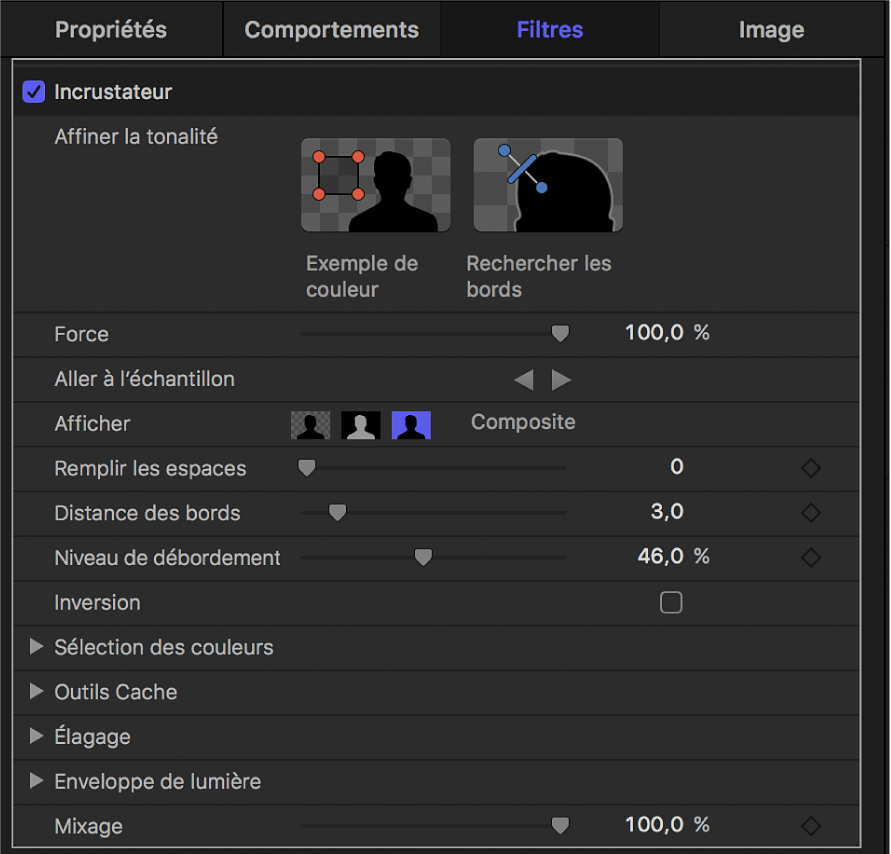Uncheck the Incrustateur filter checkbox
Image resolution: width=891 pixels, height=854 pixels.
click(x=33, y=91)
